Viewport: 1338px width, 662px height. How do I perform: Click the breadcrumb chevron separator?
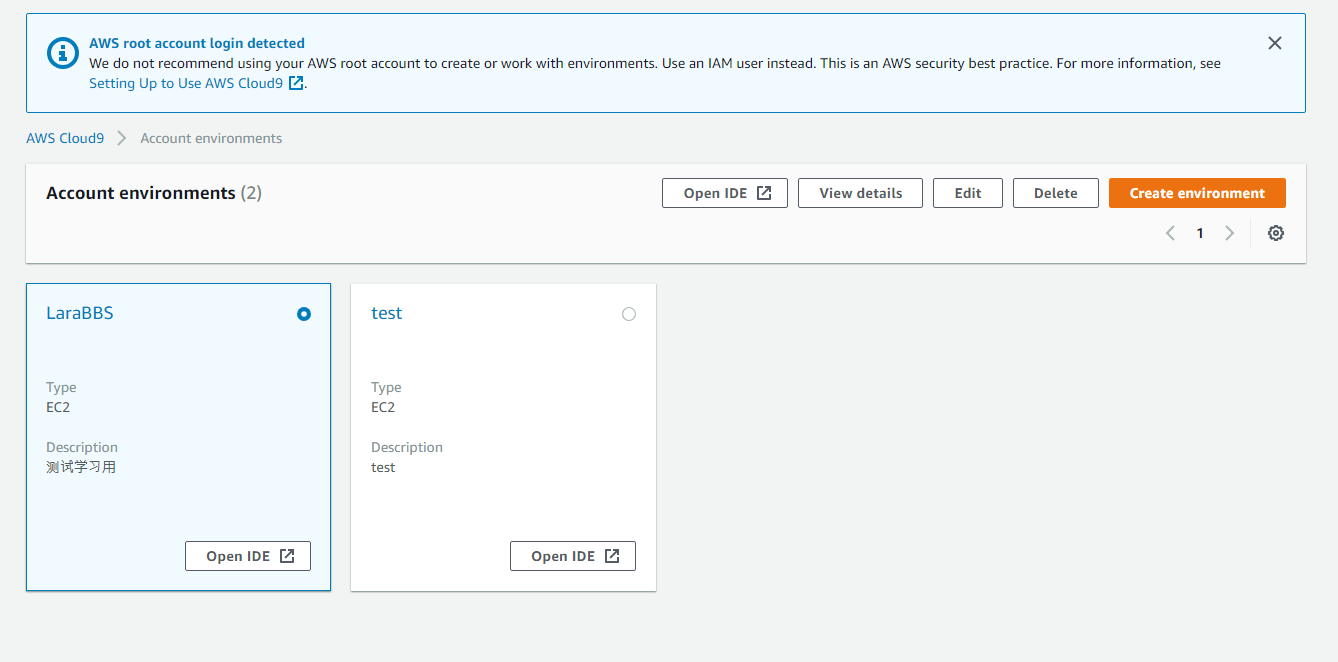click(x=122, y=138)
